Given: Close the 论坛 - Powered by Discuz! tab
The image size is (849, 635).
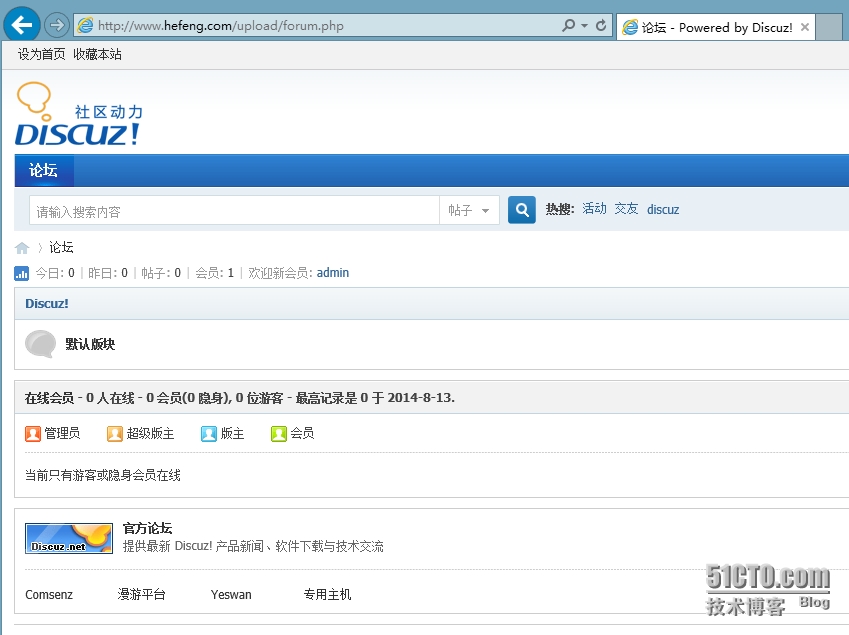Looking at the screenshot, I should tap(805, 27).
